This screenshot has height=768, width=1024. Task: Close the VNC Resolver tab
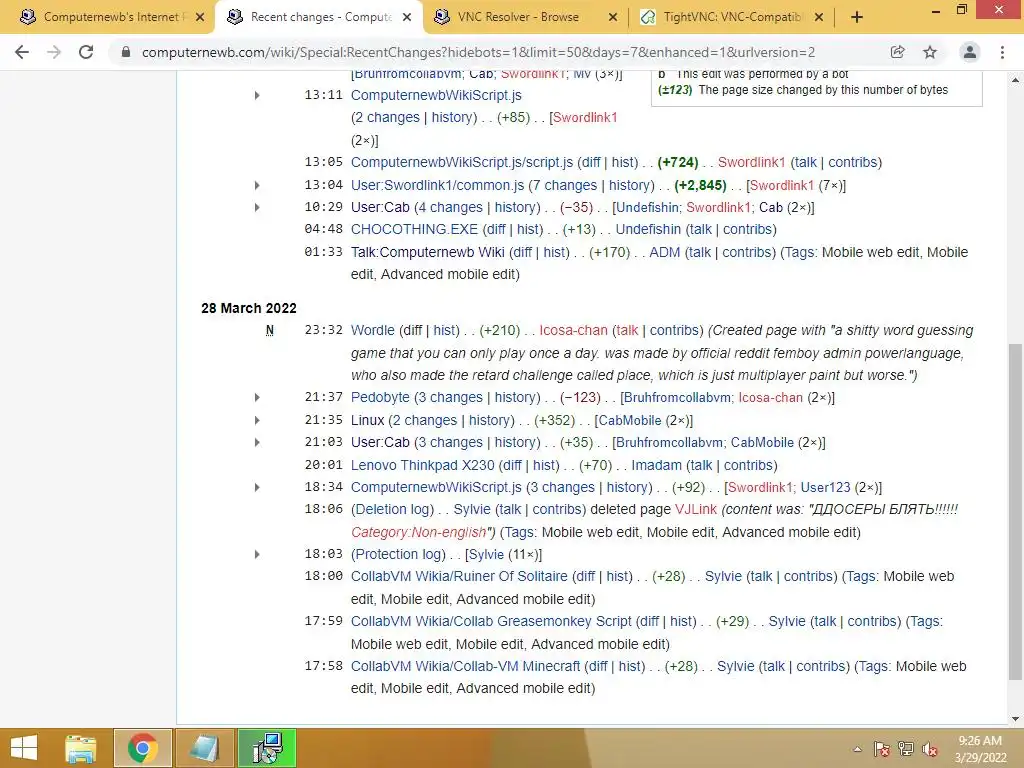pyautogui.click(x=613, y=17)
